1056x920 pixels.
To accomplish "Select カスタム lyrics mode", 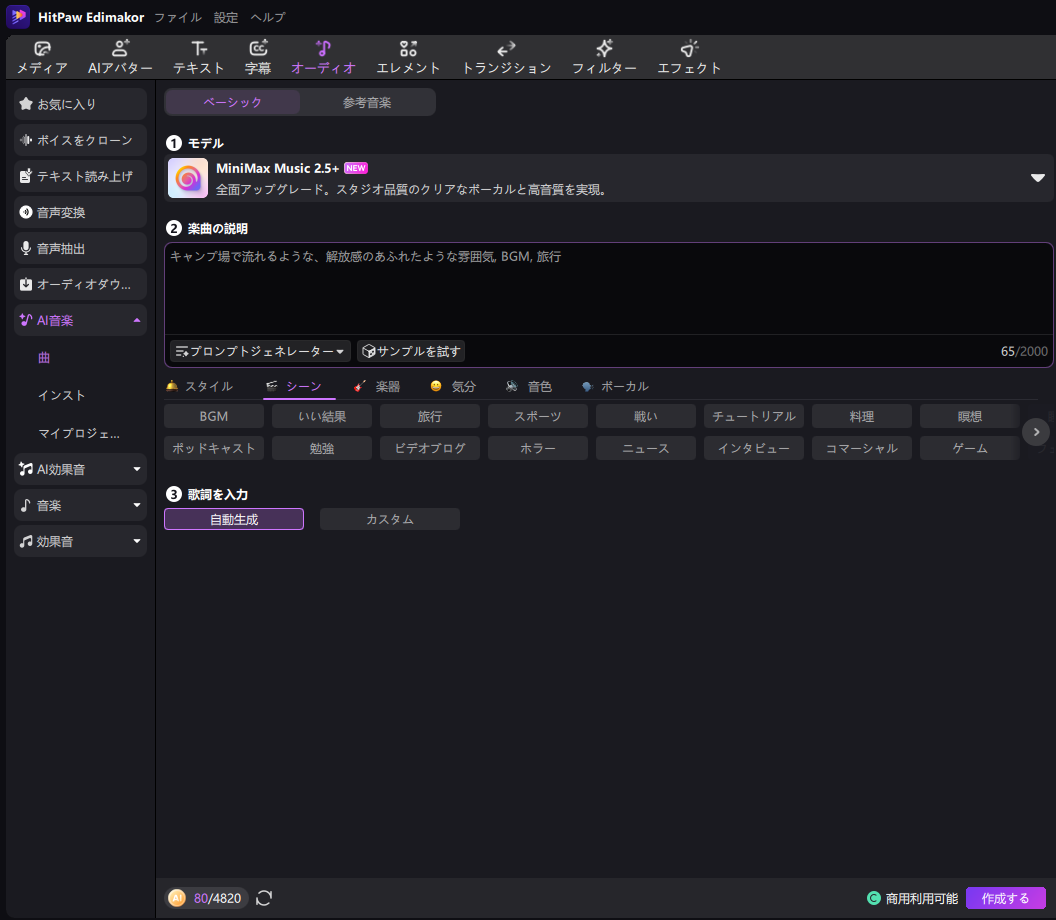I will pyautogui.click(x=390, y=519).
